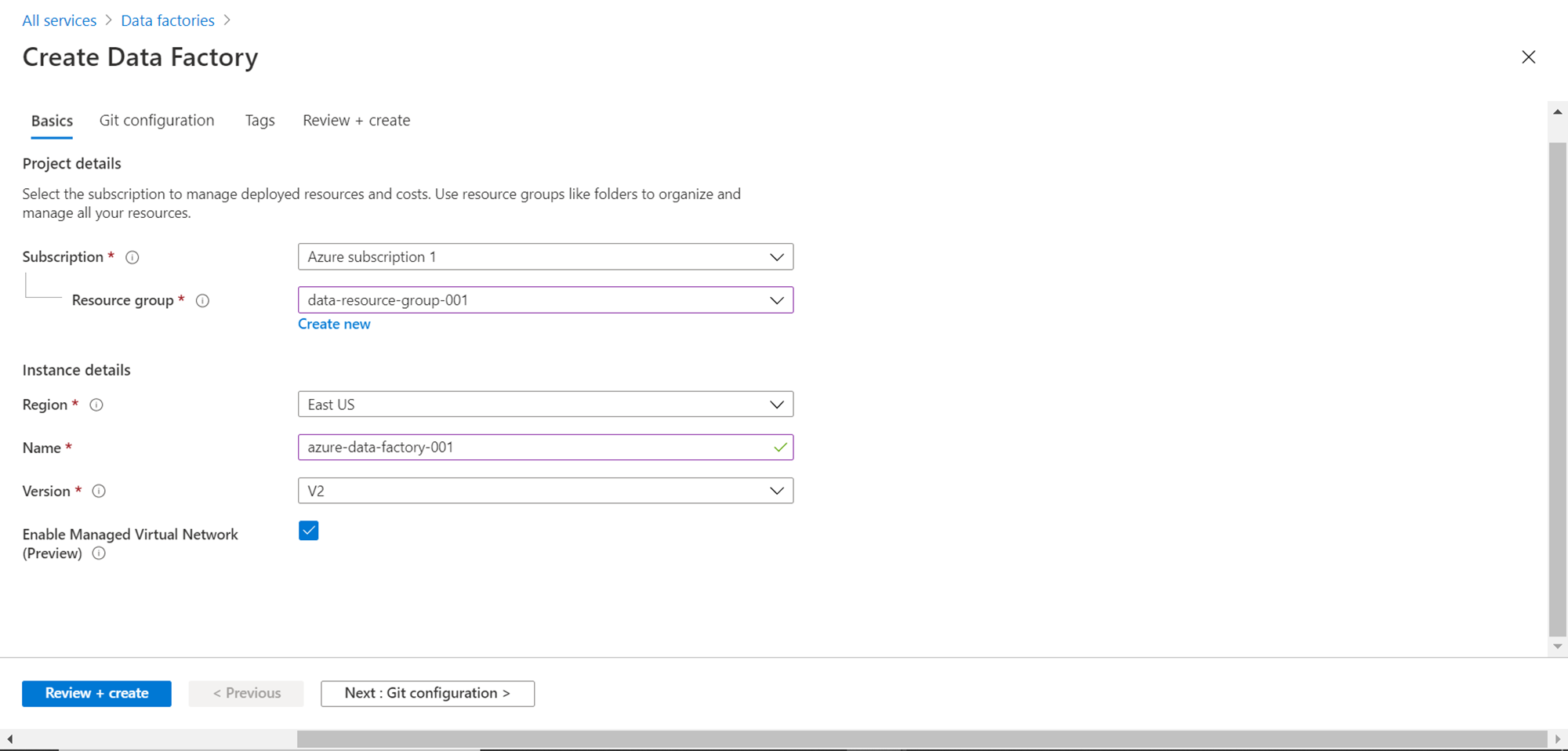Click breadcrumb chevron after Data factories

(x=227, y=20)
